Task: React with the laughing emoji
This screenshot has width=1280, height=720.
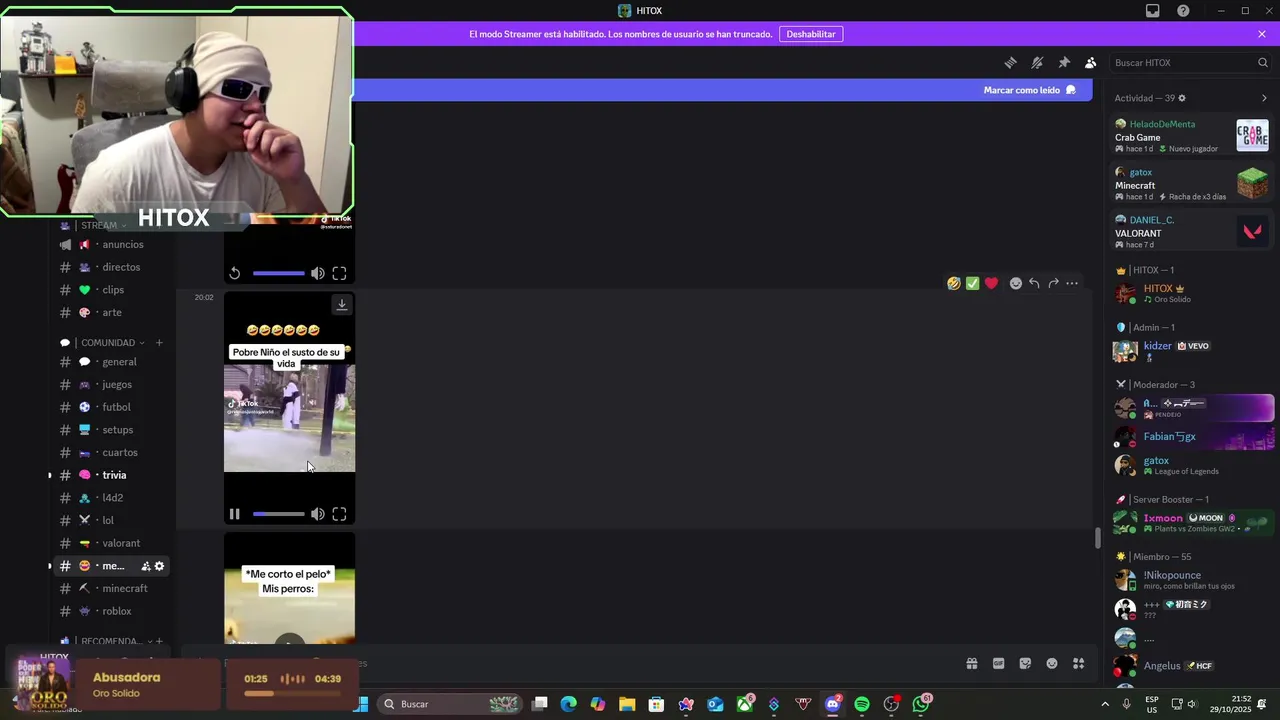Action: [x=954, y=283]
